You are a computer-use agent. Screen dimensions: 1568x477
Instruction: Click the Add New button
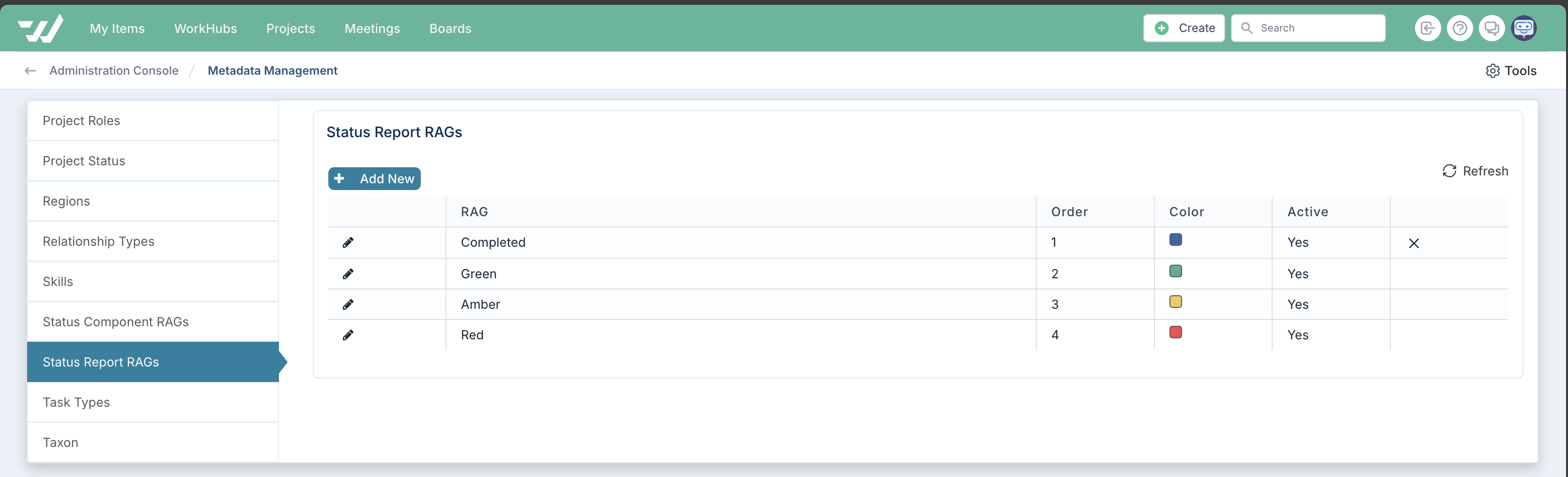(x=374, y=178)
